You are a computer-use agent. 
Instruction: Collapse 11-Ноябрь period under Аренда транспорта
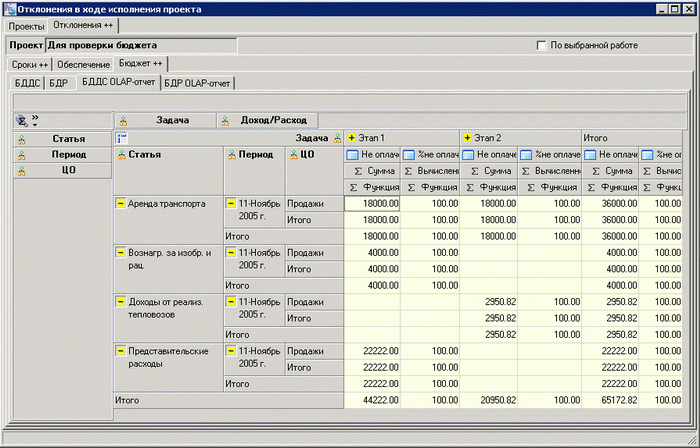[231, 203]
